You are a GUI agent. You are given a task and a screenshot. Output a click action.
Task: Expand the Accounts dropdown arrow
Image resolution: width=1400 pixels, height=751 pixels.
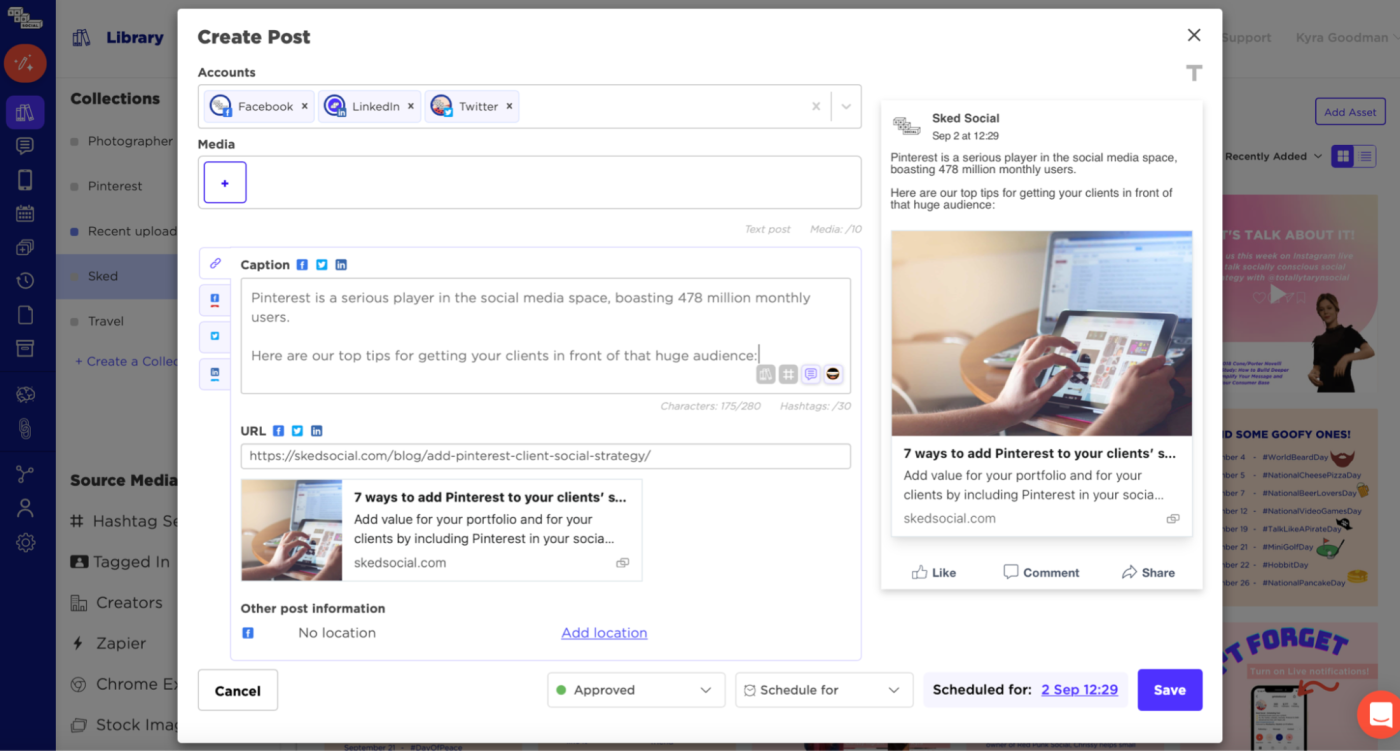click(x=846, y=106)
